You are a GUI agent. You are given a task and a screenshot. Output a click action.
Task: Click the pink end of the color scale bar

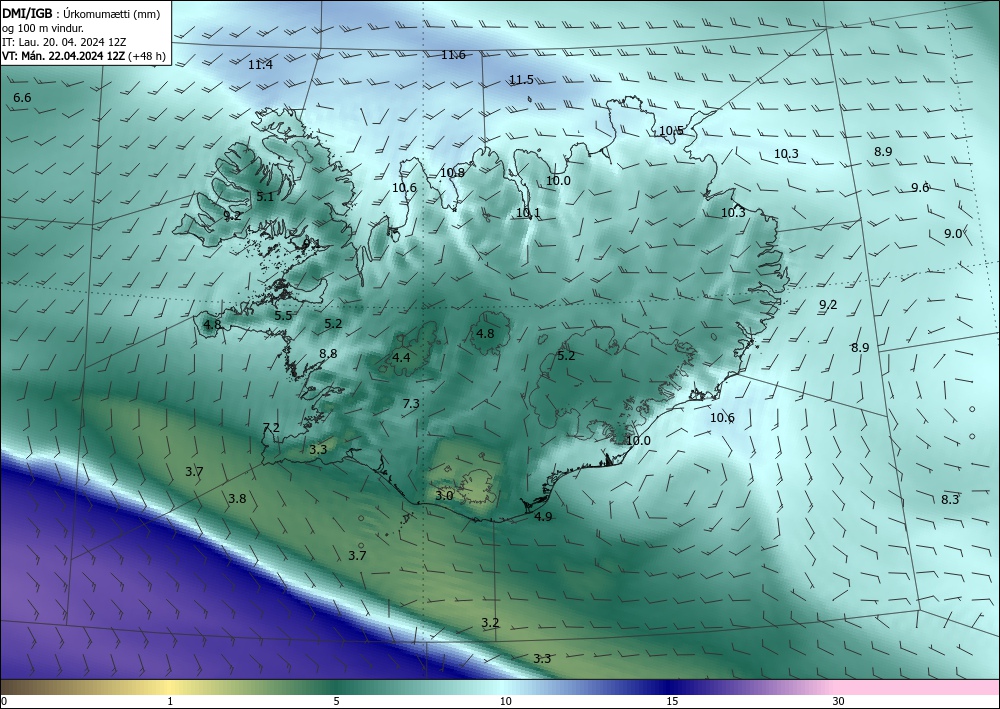pyautogui.click(x=918, y=687)
